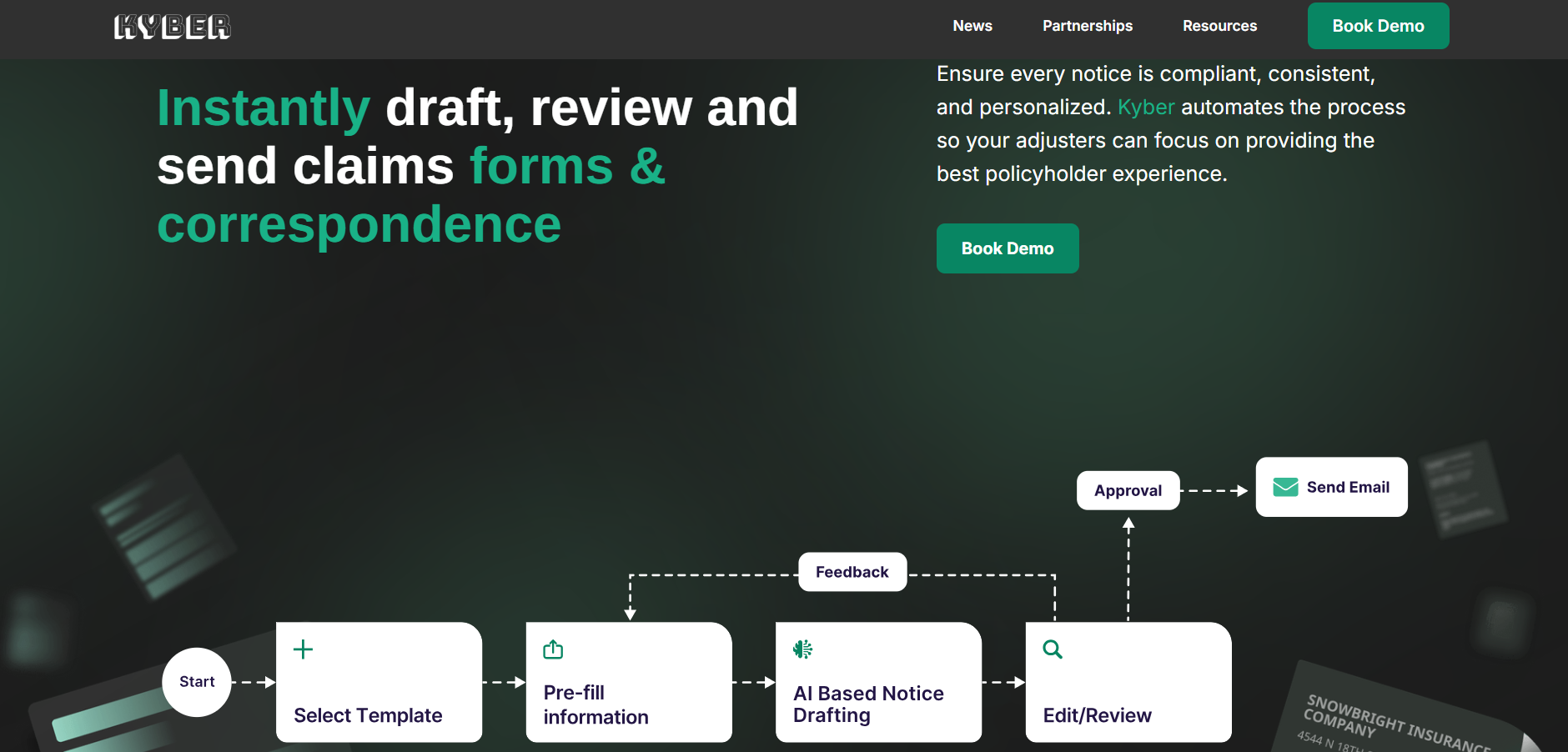This screenshot has width=1568, height=752.
Task: Click the Start circle in the workflow
Action: (197, 682)
